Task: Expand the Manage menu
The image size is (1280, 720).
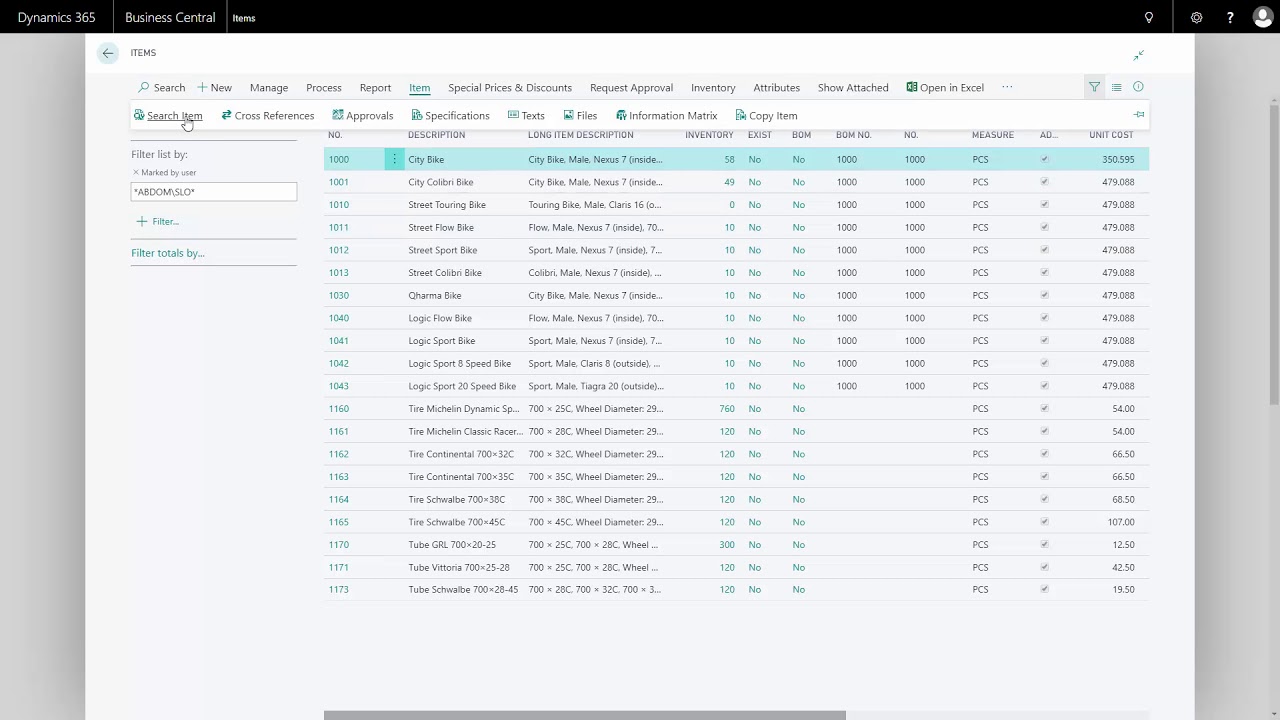Action: (269, 88)
